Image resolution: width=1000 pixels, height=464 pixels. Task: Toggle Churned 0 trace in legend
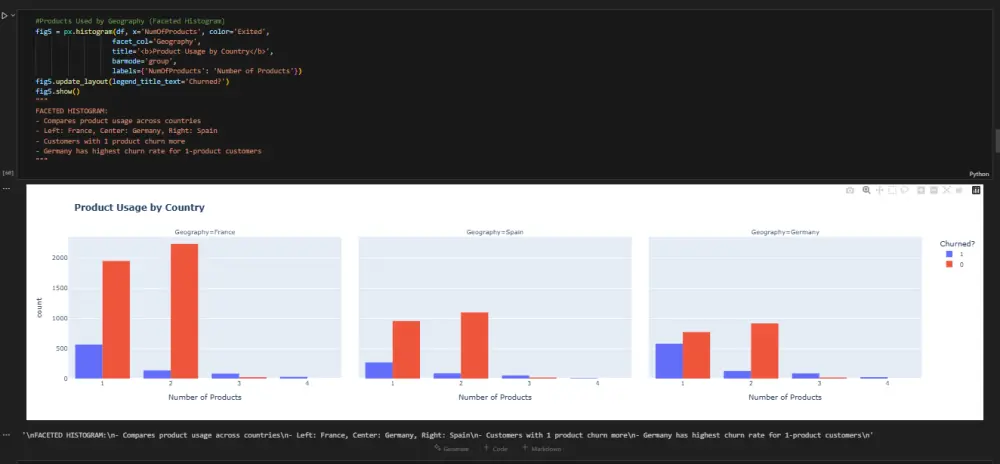(x=955, y=264)
